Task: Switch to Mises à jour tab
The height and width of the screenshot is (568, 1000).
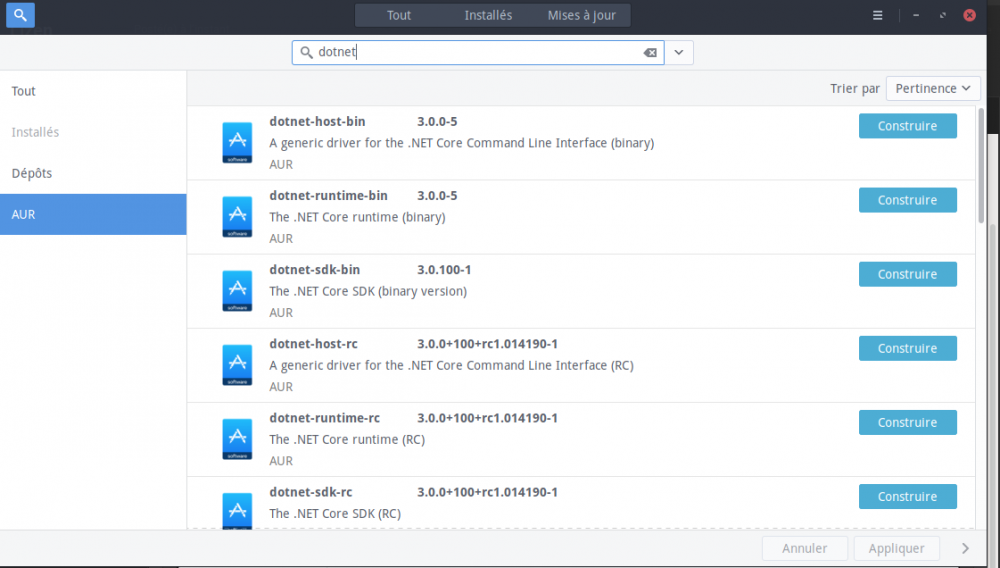Action: pyautogui.click(x=582, y=15)
